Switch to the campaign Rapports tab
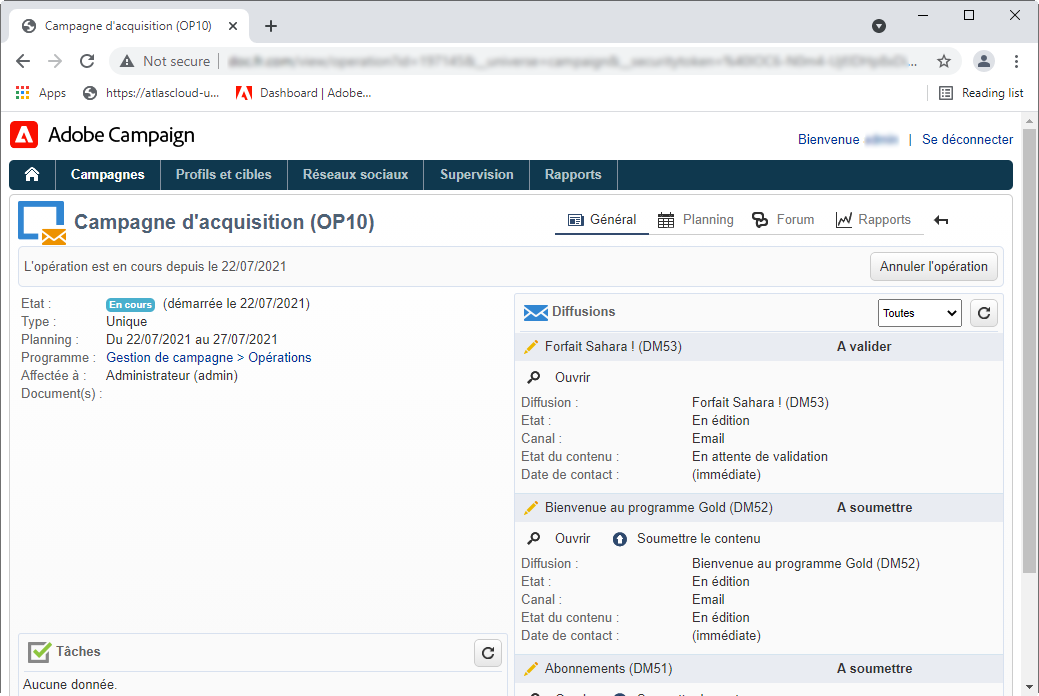 pyautogui.click(x=873, y=219)
